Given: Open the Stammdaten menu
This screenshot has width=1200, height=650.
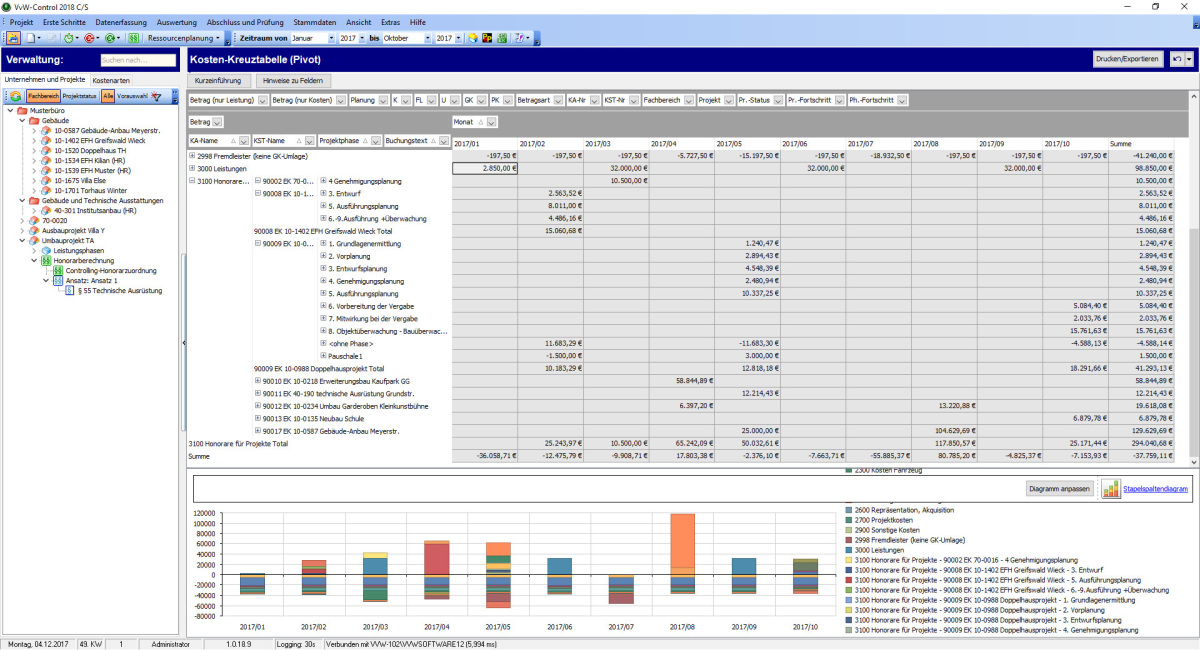Looking at the screenshot, I should [x=317, y=21].
